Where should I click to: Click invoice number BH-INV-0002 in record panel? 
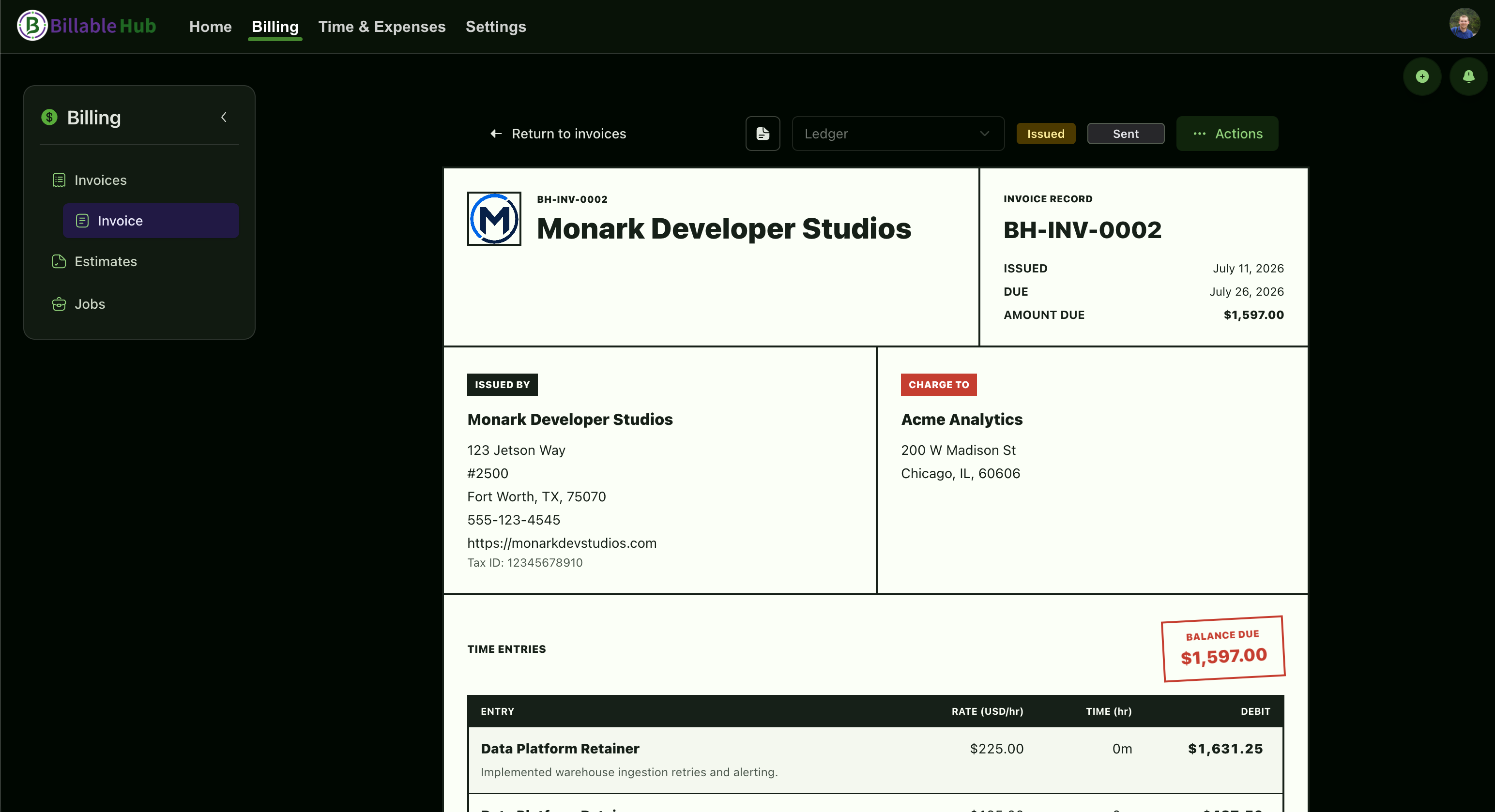tap(1083, 230)
